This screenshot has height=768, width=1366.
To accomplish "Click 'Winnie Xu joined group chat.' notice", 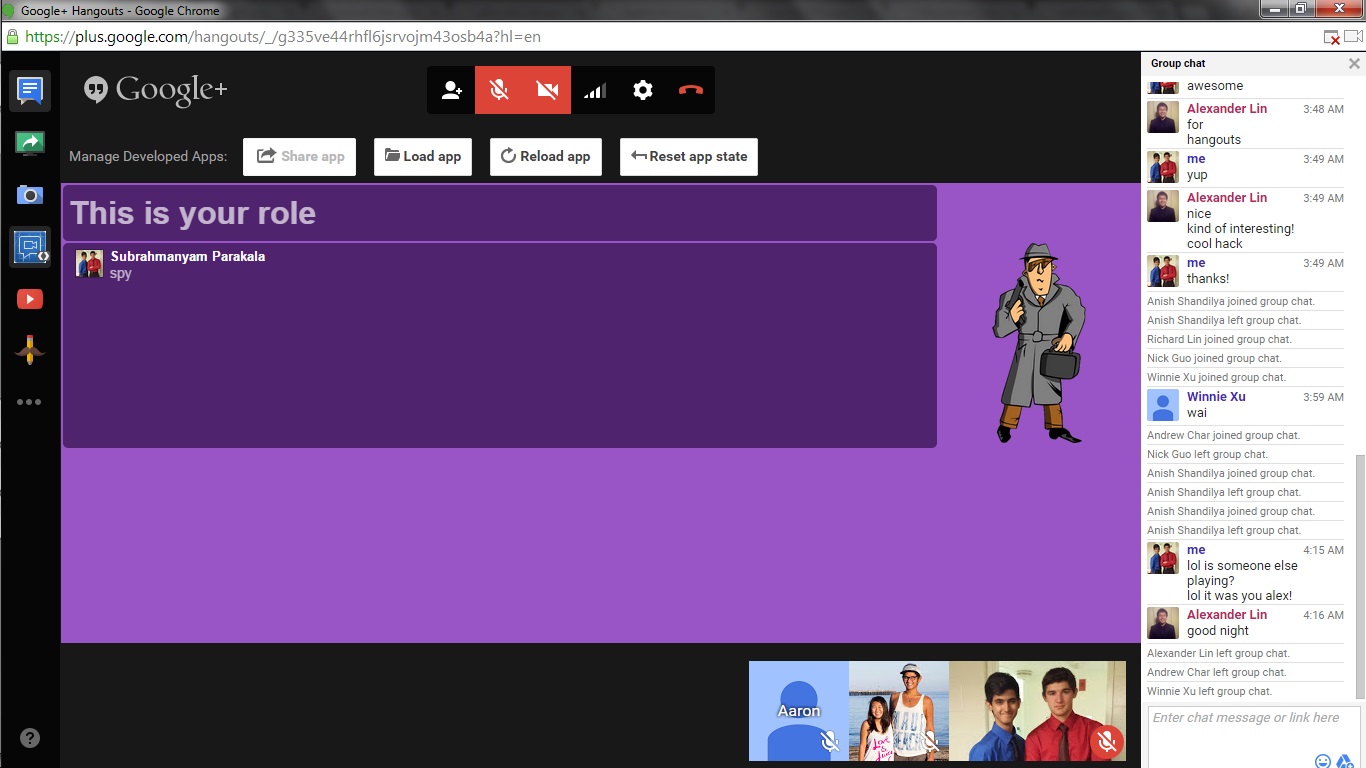I will coord(1216,378).
